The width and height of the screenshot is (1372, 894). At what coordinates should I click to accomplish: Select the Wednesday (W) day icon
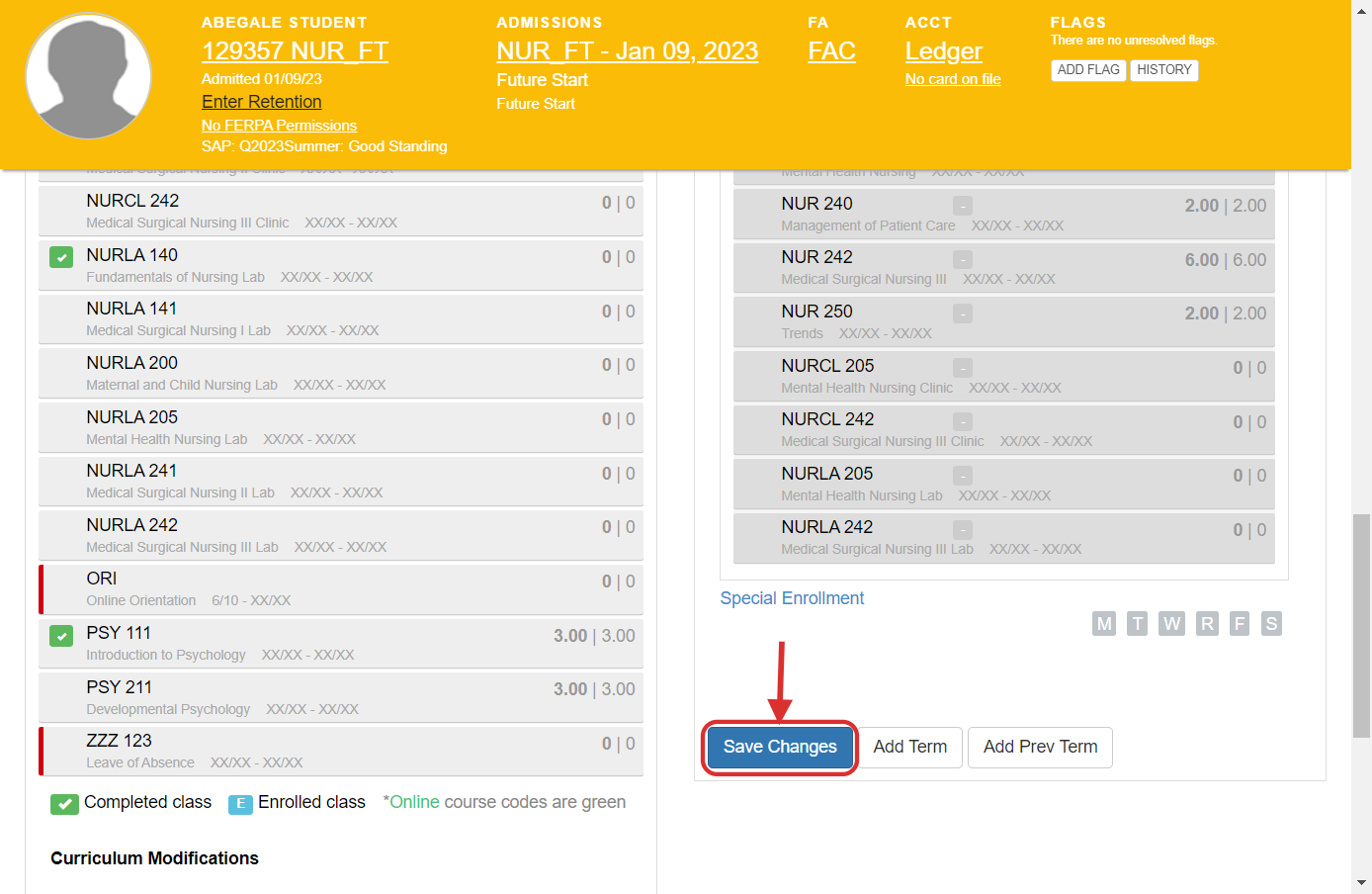(1171, 624)
